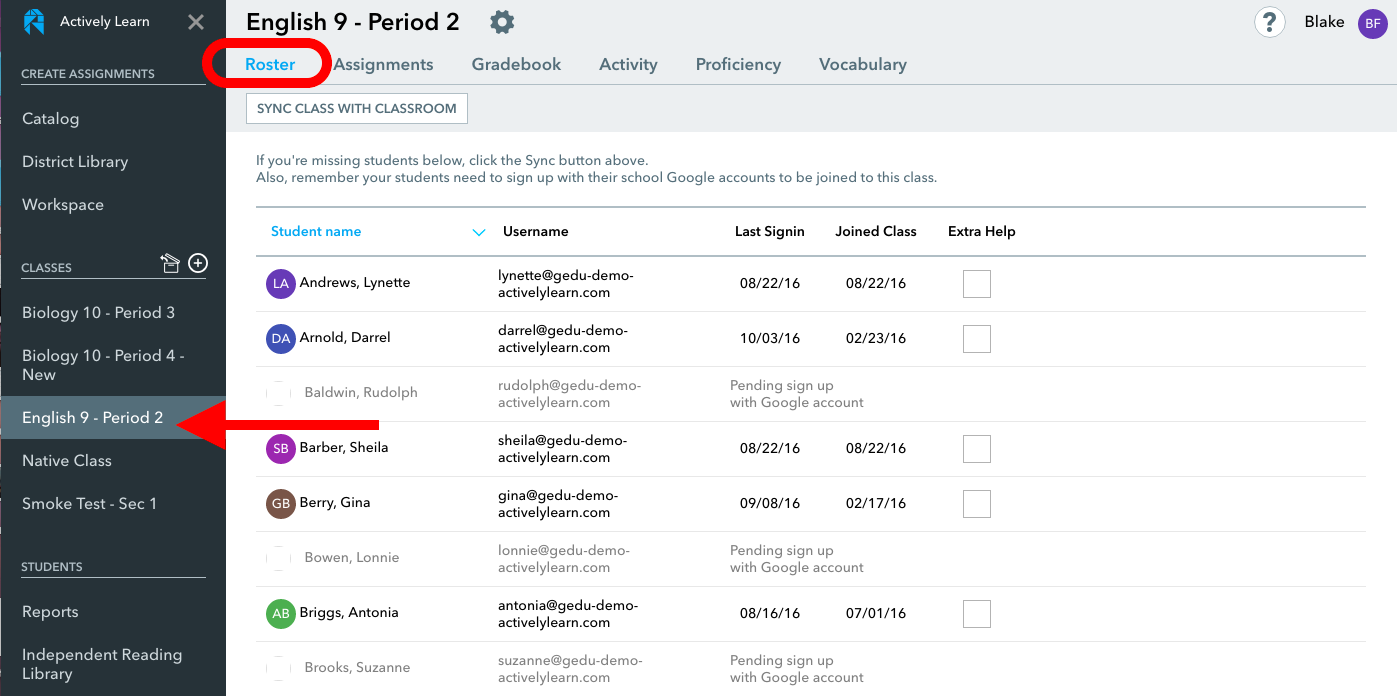Enable Extra Help for Briggs, Antonia
The width and height of the screenshot is (1397, 696).
tap(977, 614)
